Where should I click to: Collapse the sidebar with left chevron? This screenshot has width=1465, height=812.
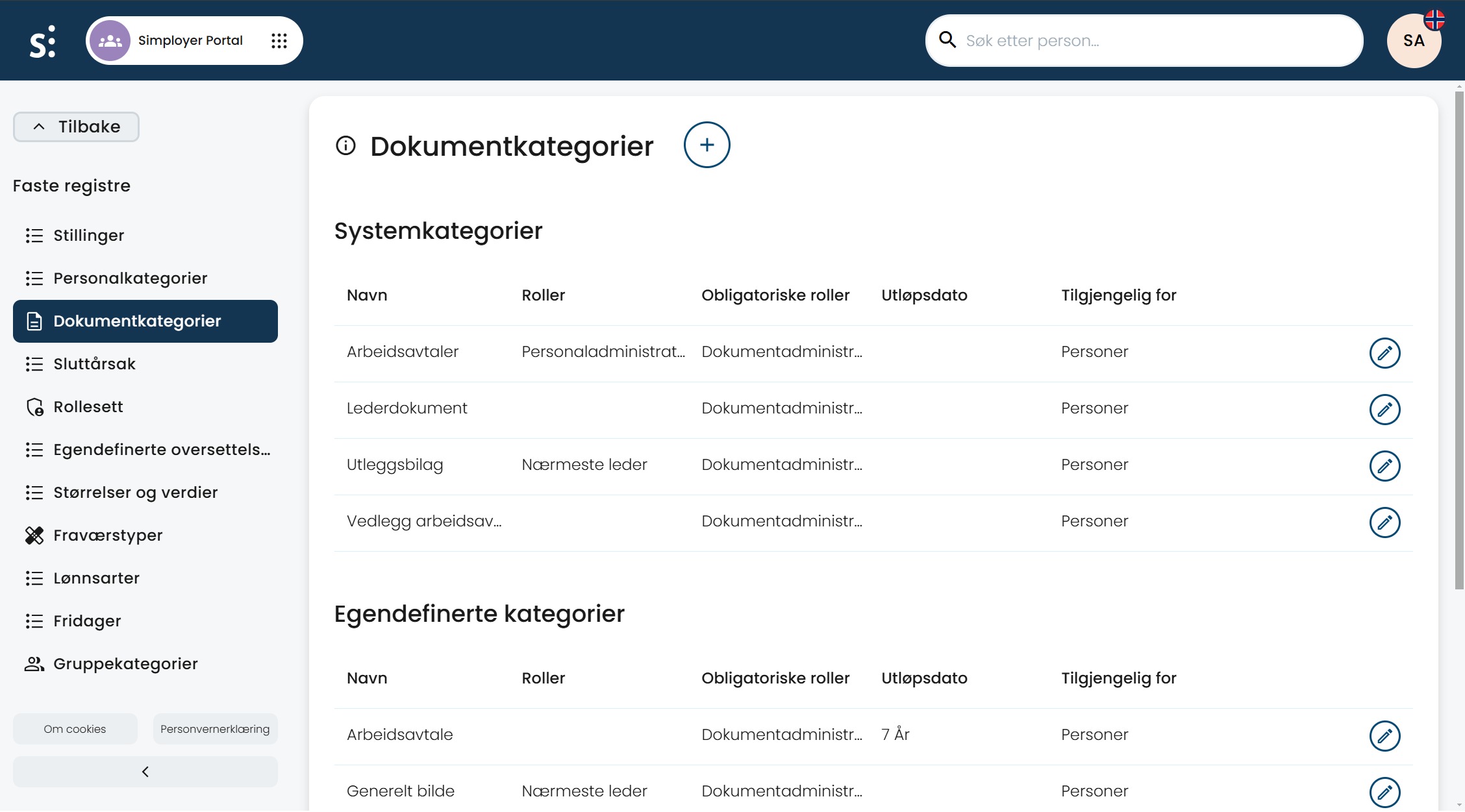[145, 772]
